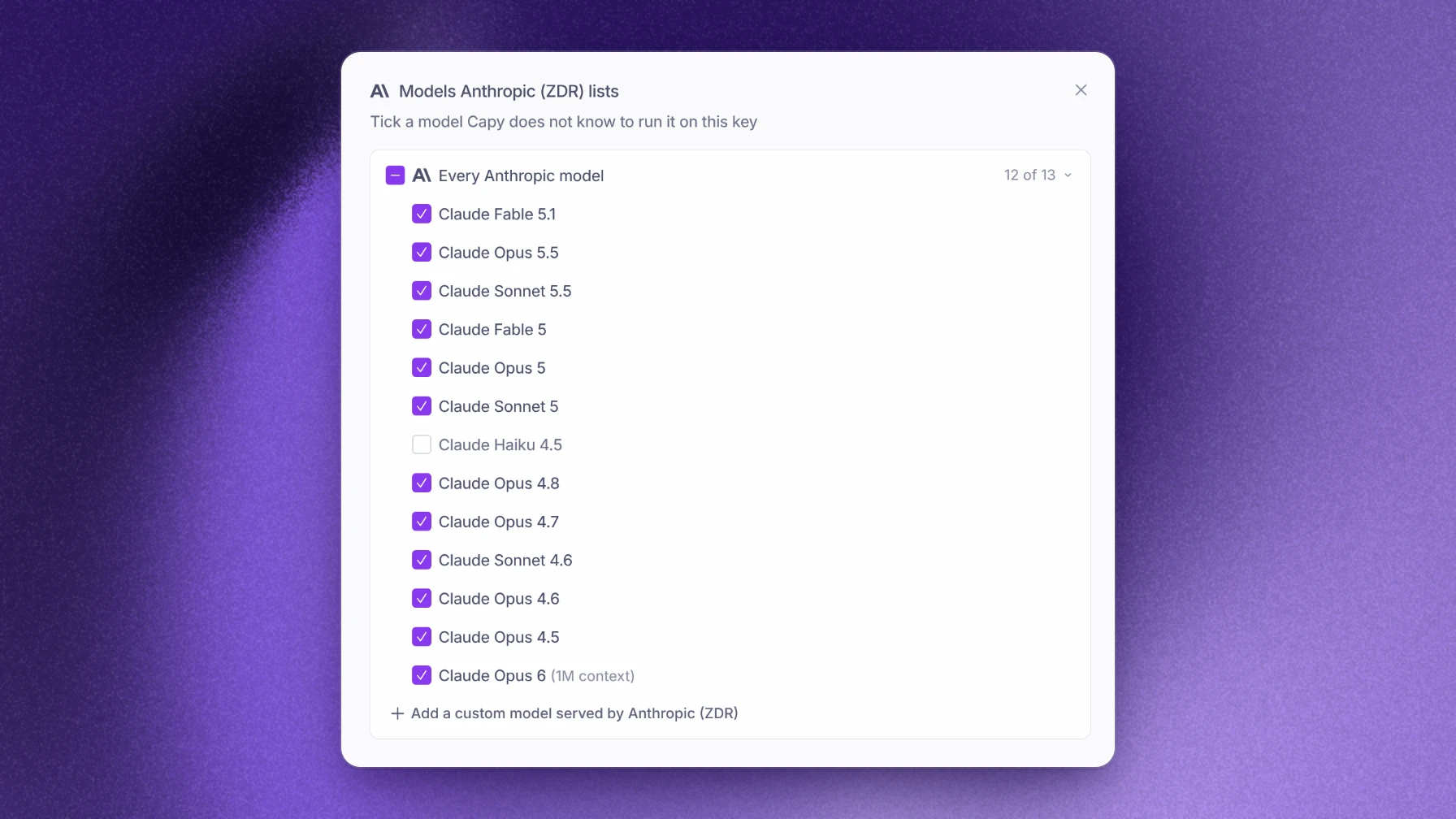Click the "(1M context)" note text
1456x819 pixels.
(592, 676)
